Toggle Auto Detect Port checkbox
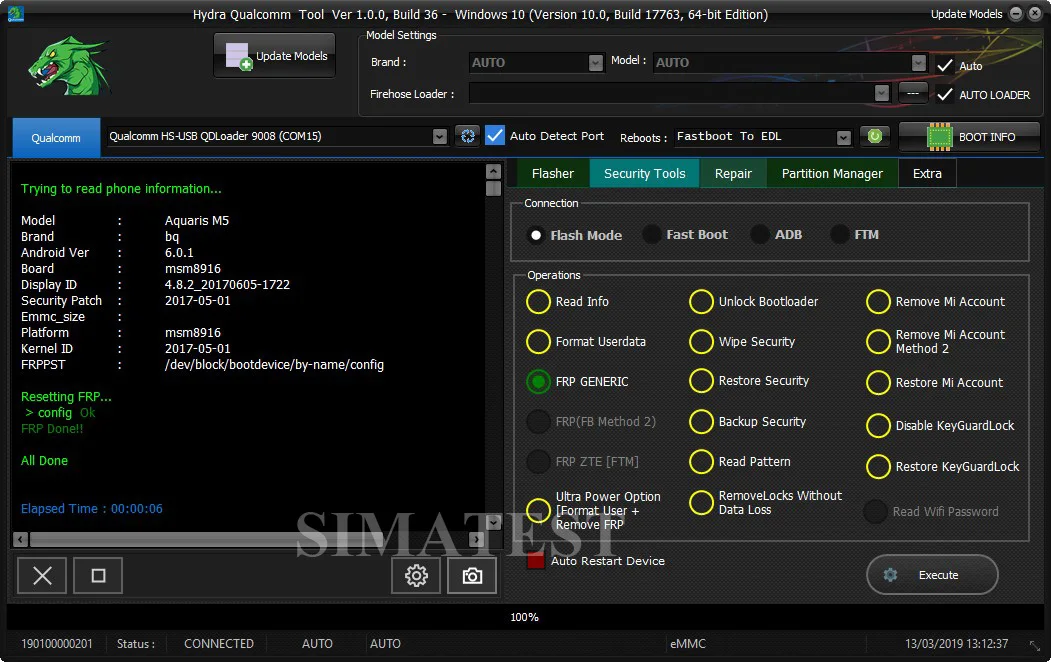The height and width of the screenshot is (662, 1051). (495, 136)
